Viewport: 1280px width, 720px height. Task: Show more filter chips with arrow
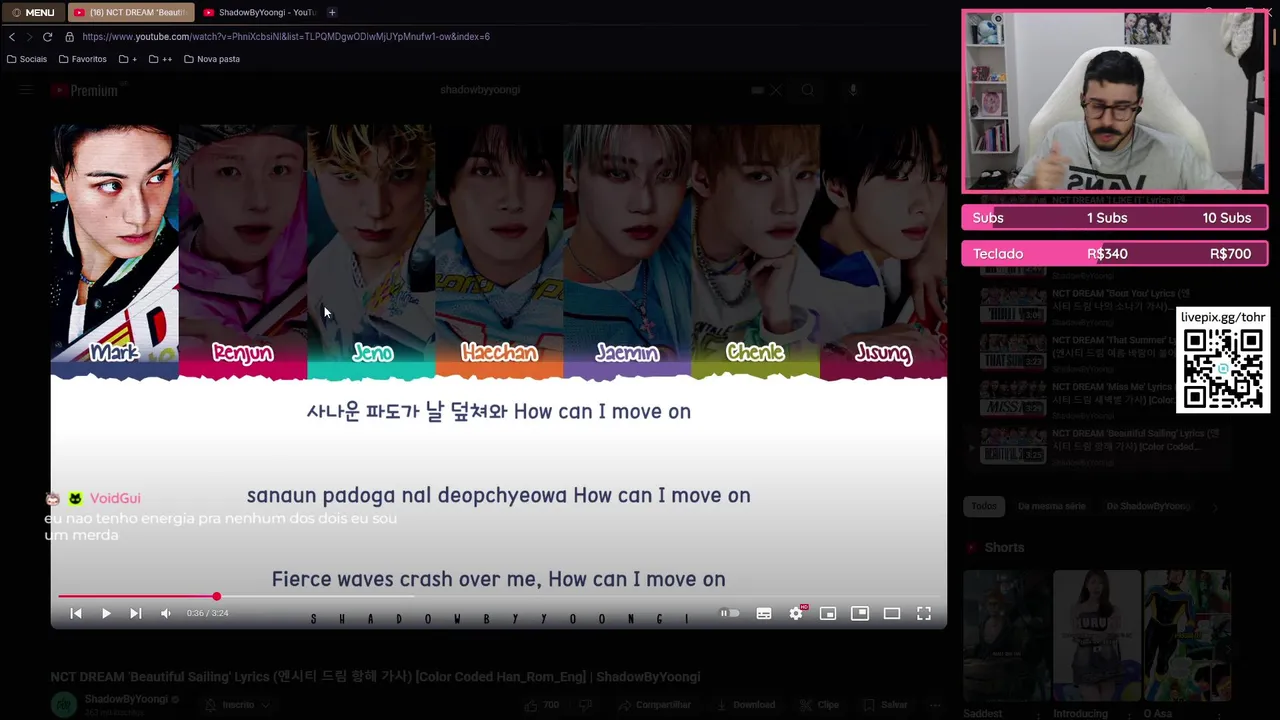(x=1215, y=507)
